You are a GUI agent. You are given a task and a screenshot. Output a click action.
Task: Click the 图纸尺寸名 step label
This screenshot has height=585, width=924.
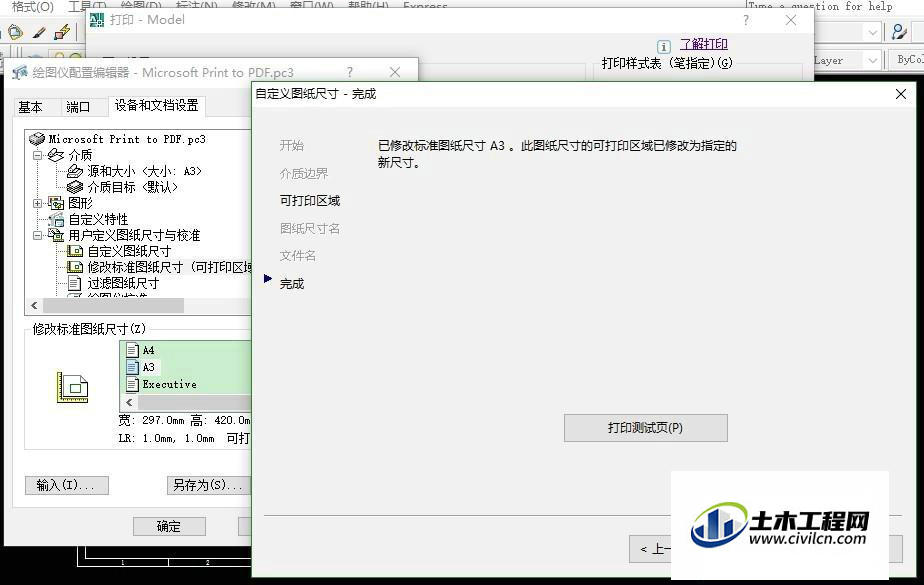(310, 229)
